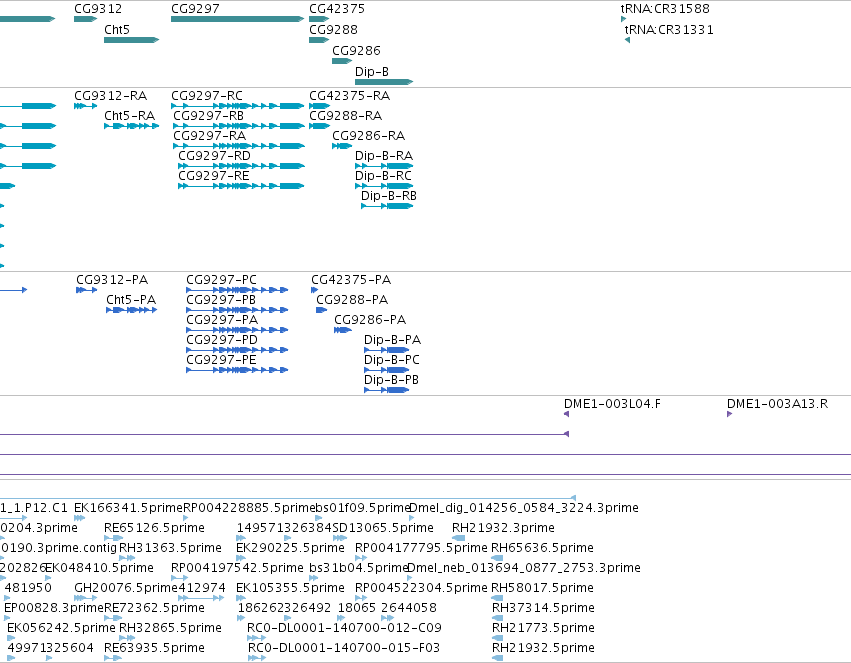Select EST bs01f09.5prime
Screen dimensions: 851x663
[363, 508]
